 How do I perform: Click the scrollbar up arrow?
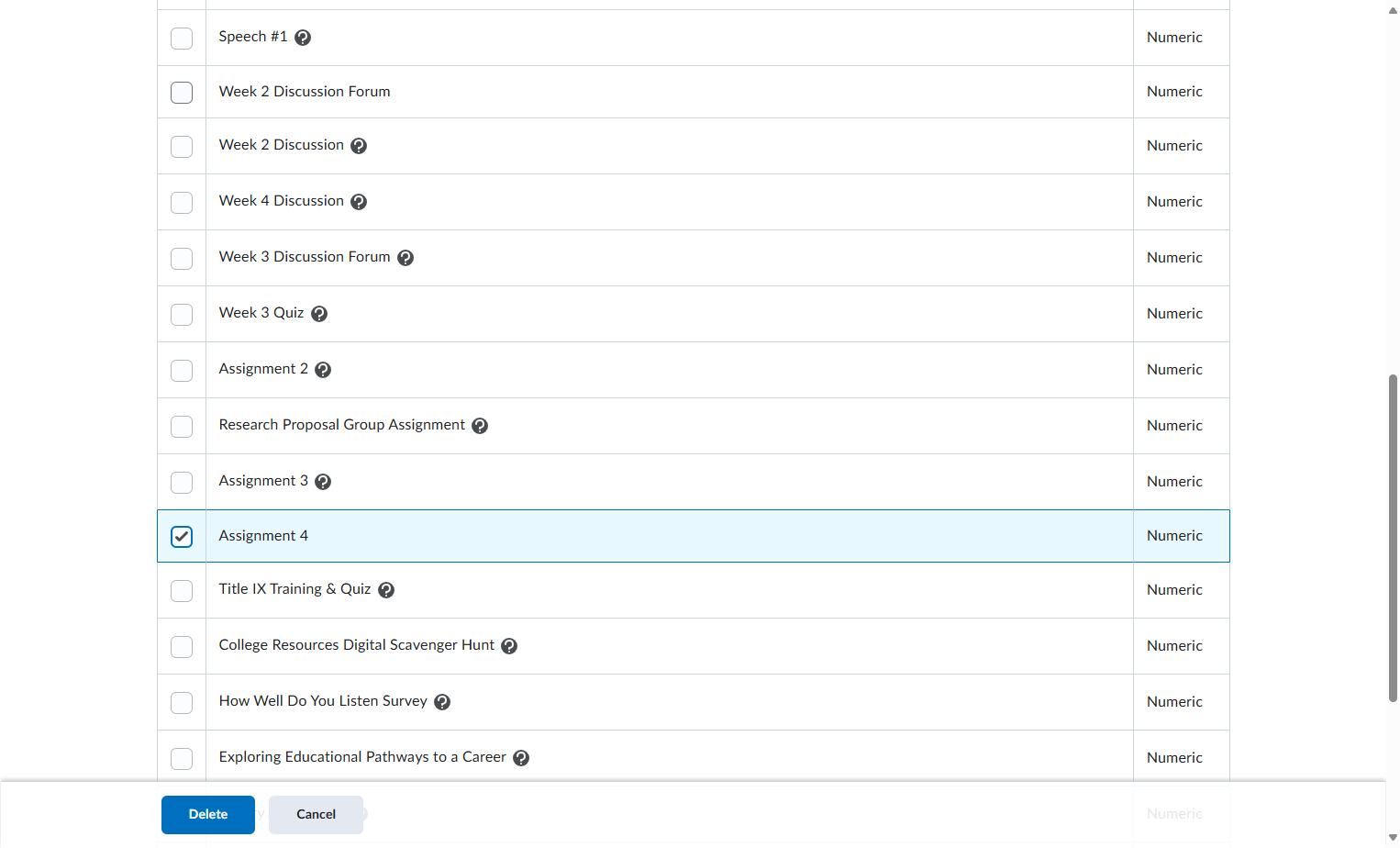tap(1393, 10)
